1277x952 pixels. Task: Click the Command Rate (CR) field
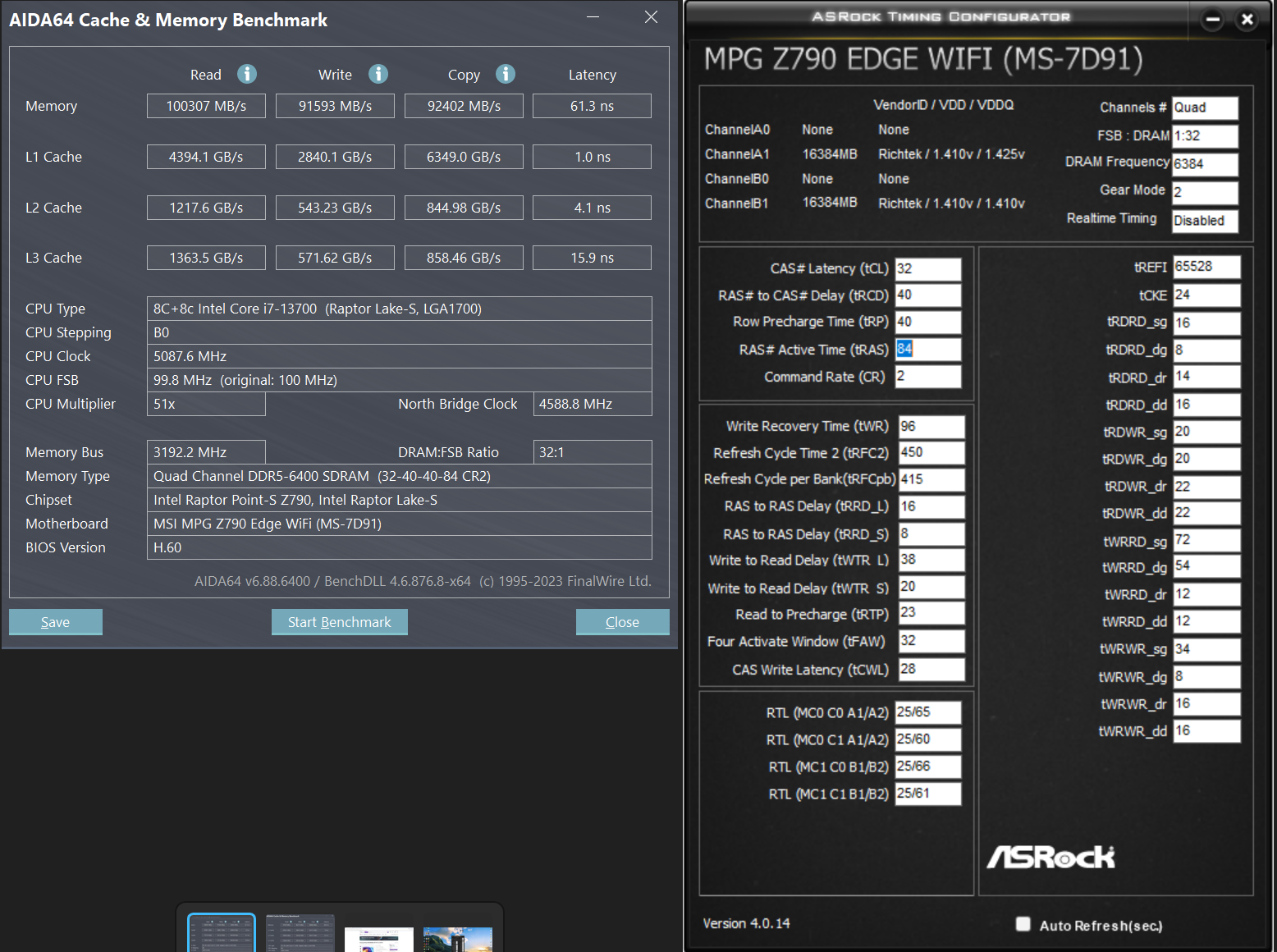click(927, 377)
